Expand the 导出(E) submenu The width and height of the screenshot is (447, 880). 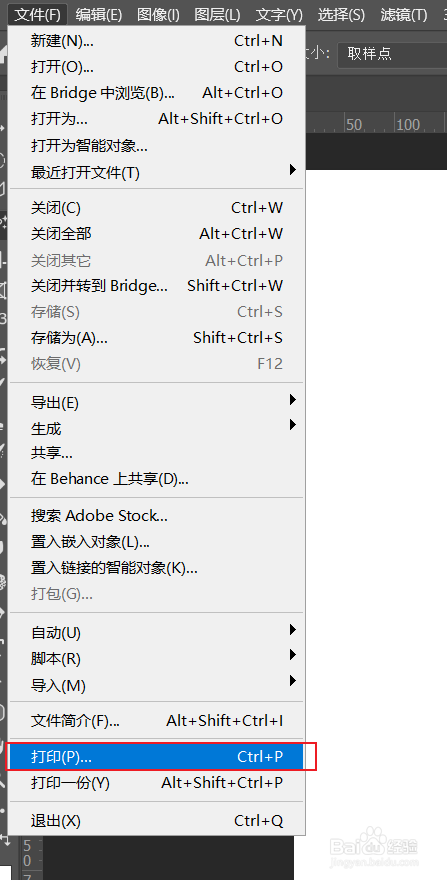pyautogui.click(x=156, y=402)
